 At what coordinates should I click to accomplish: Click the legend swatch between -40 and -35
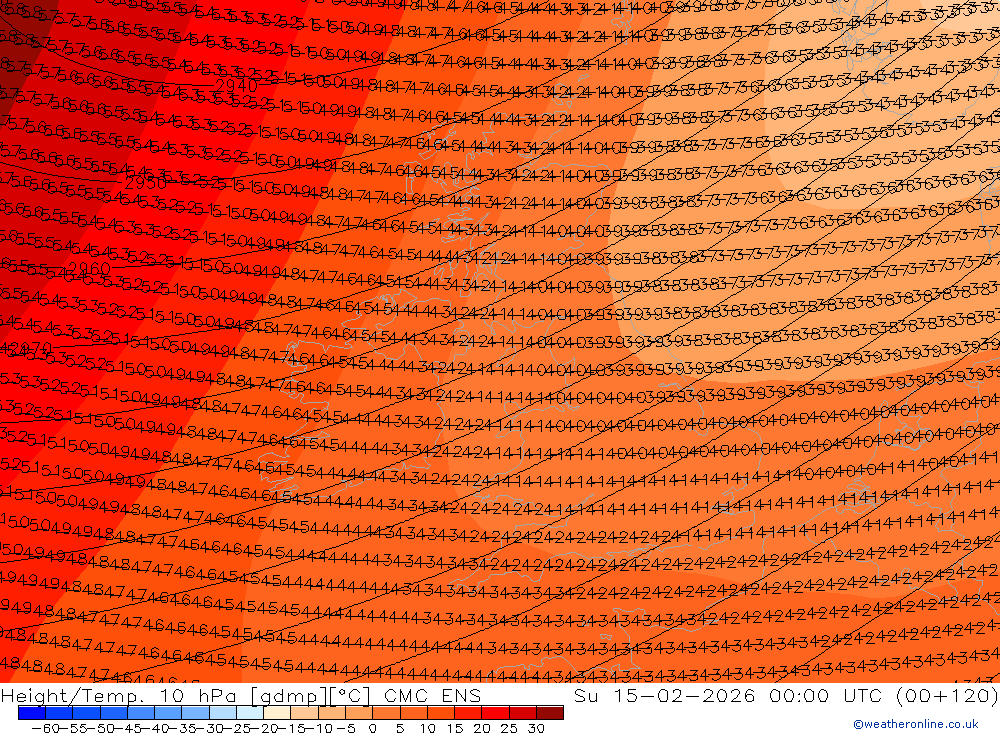coord(168,713)
